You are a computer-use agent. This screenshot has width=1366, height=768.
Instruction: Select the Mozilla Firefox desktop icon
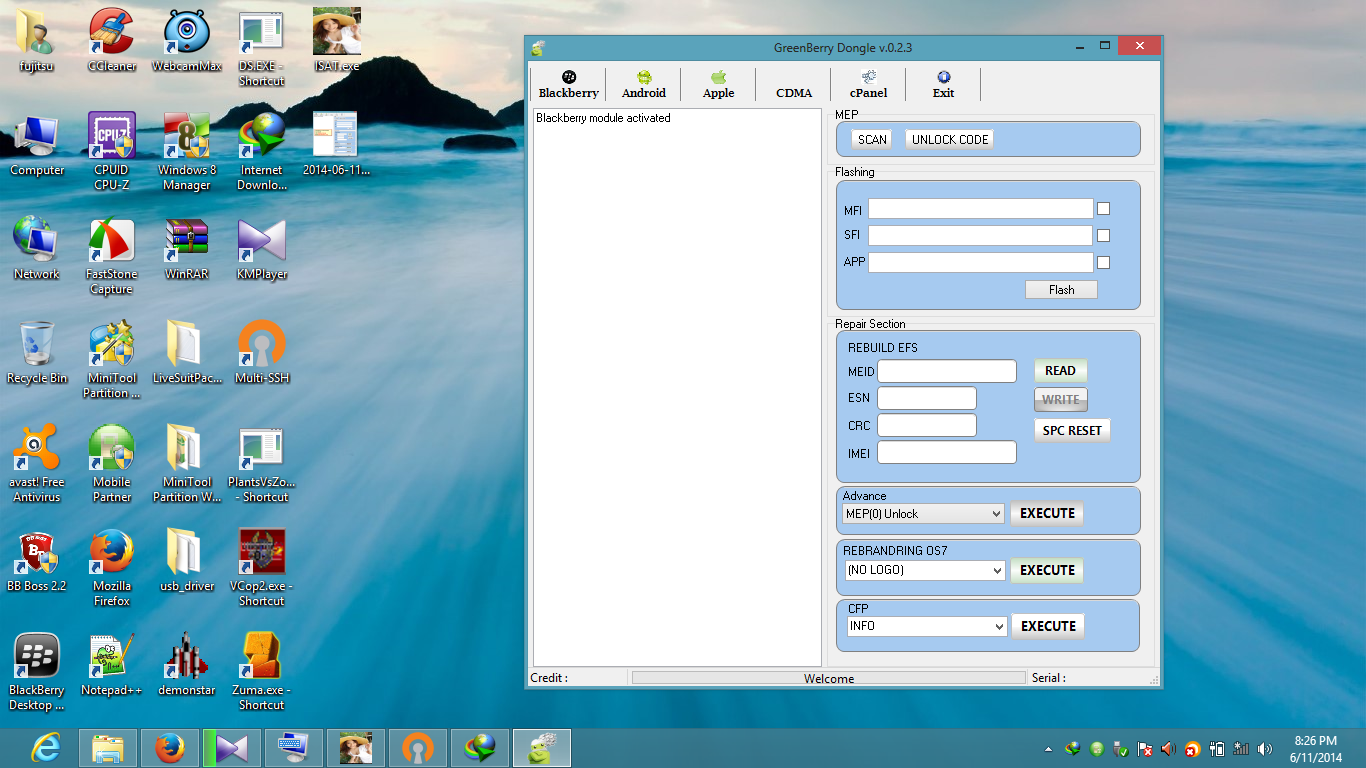click(112, 567)
